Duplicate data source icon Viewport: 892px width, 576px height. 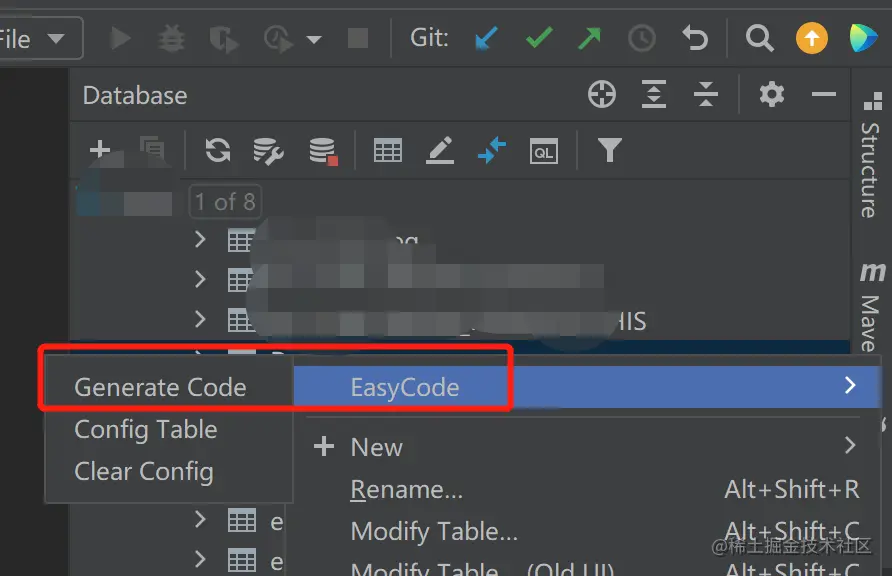[152, 149]
